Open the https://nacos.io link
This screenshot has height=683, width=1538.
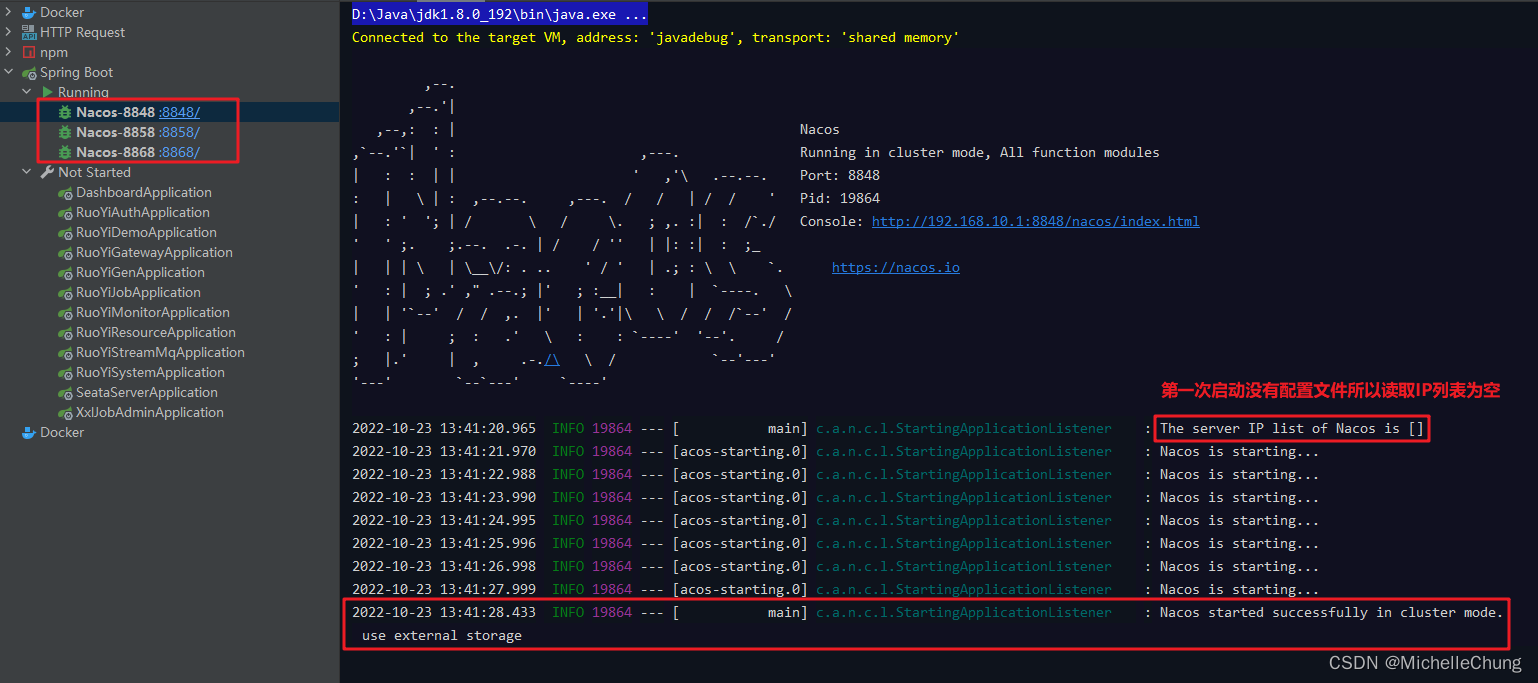pos(895,267)
